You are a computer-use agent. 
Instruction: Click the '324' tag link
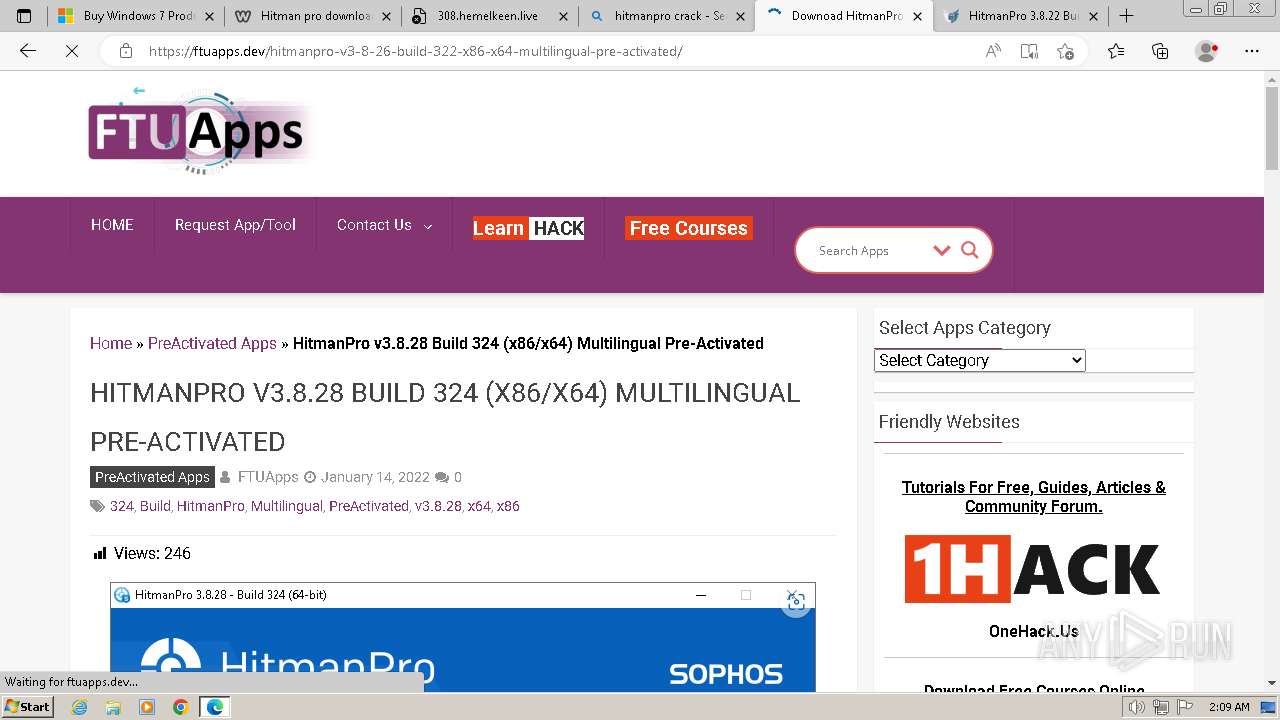(x=122, y=506)
